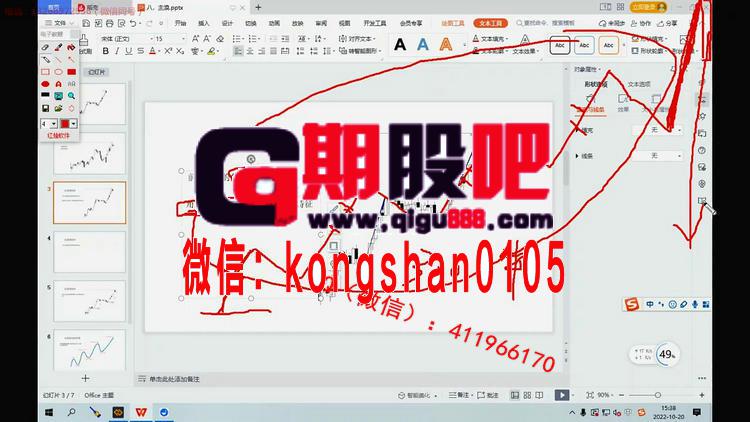Click the Redo icon

point(149,23)
